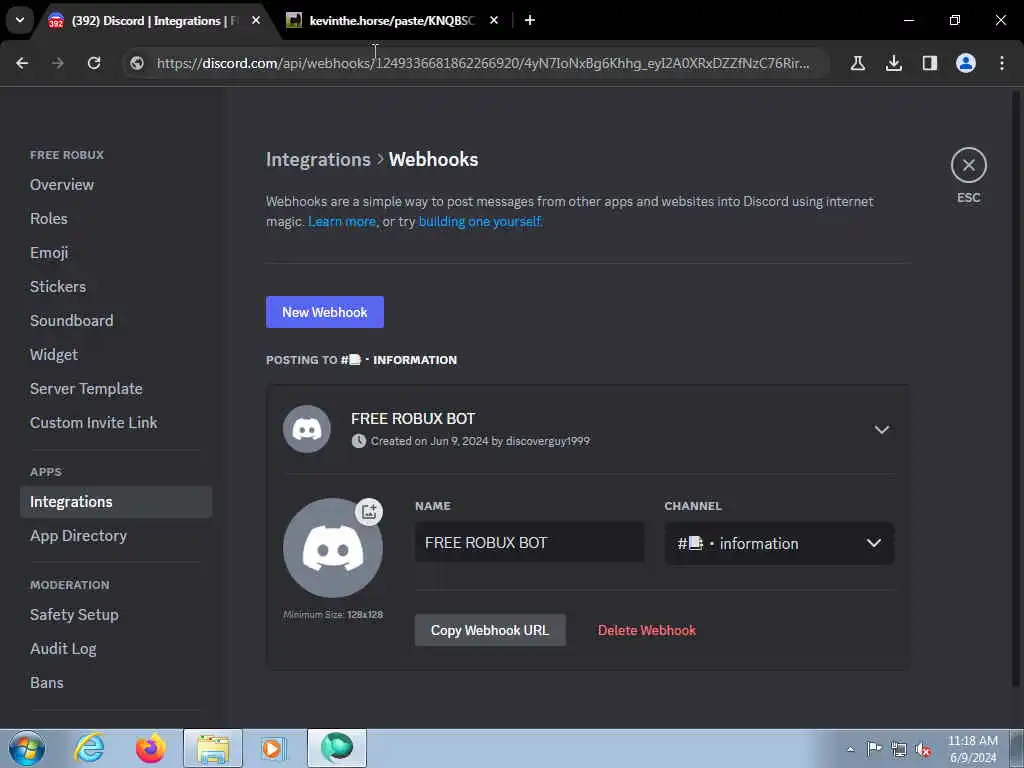Open the Bans page
The image size is (1024, 768).
pos(47,682)
